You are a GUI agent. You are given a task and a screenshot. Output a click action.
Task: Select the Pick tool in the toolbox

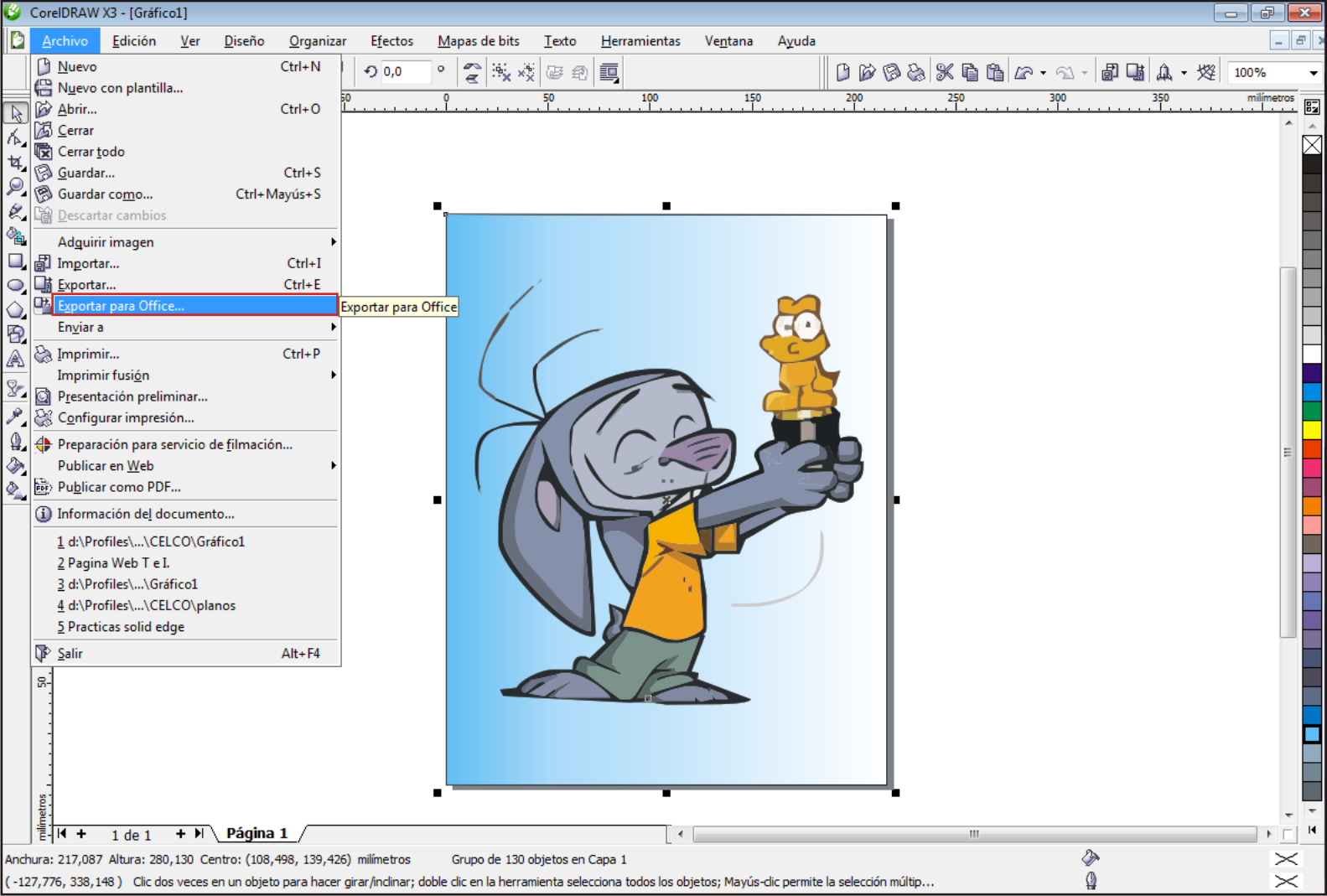click(16, 113)
